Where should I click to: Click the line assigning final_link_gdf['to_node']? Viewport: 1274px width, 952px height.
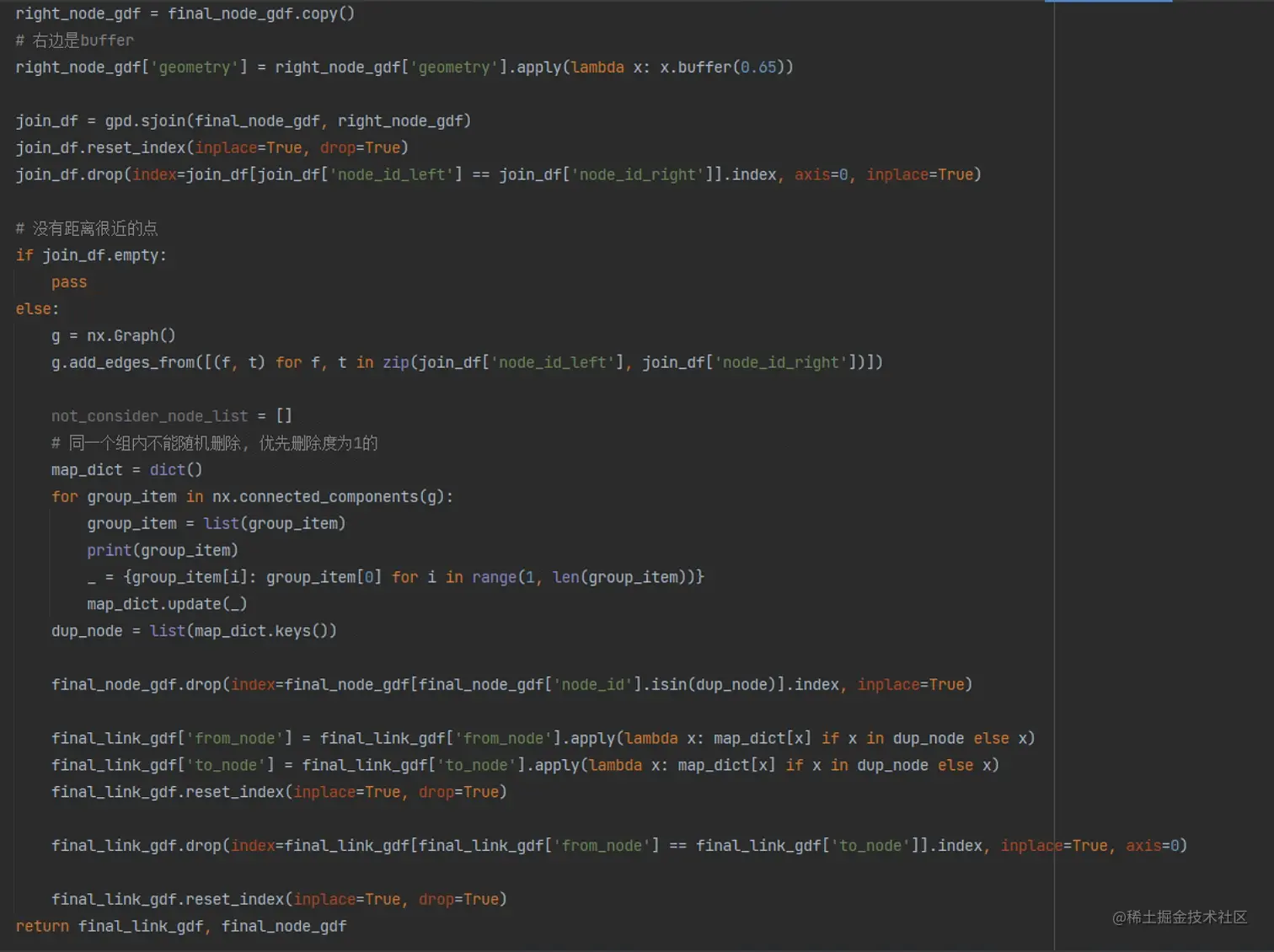pyautogui.click(x=526, y=765)
